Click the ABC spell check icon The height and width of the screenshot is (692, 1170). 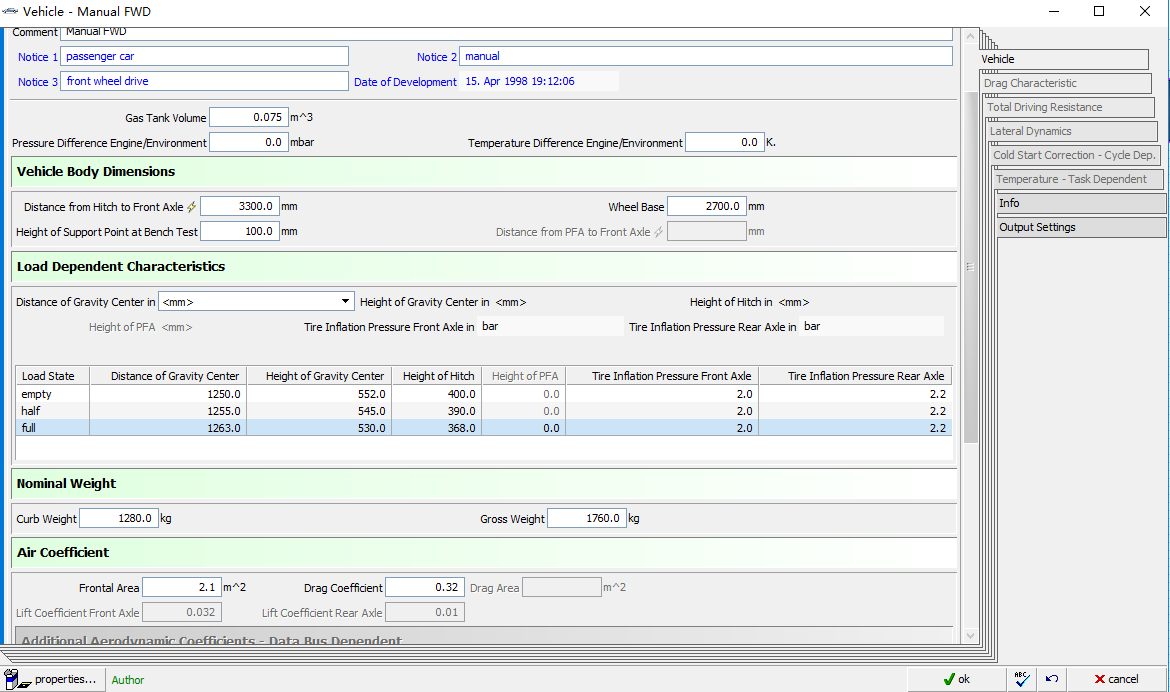pyautogui.click(x=1021, y=679)
